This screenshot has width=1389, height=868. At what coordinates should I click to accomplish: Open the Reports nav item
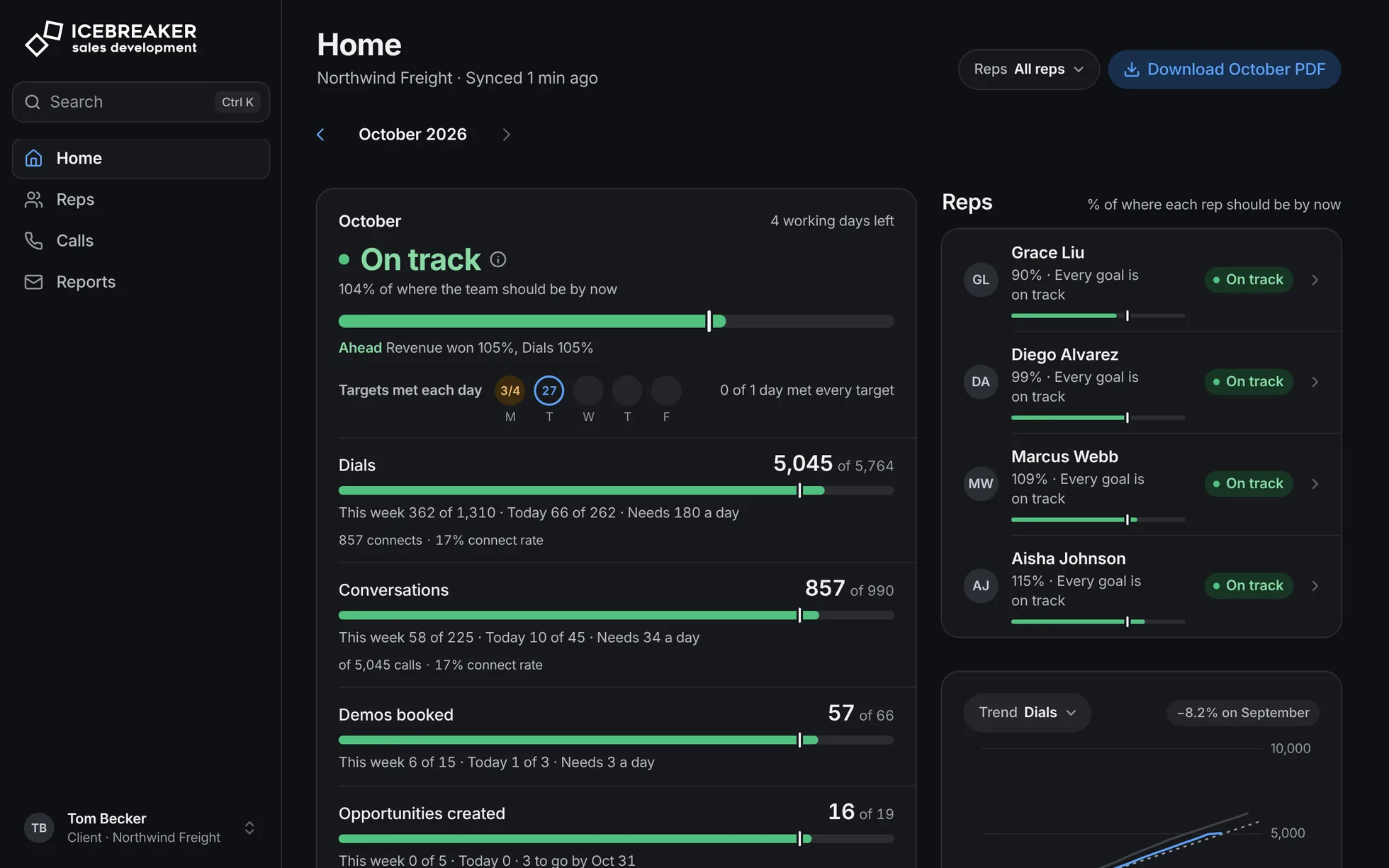pyautogui.click(x=141, y=282)
